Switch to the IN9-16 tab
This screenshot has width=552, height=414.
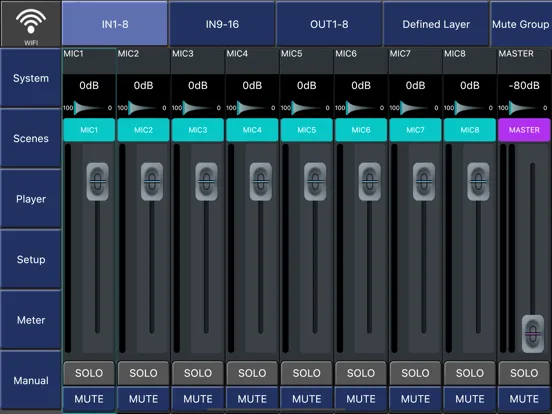(222, 24)
